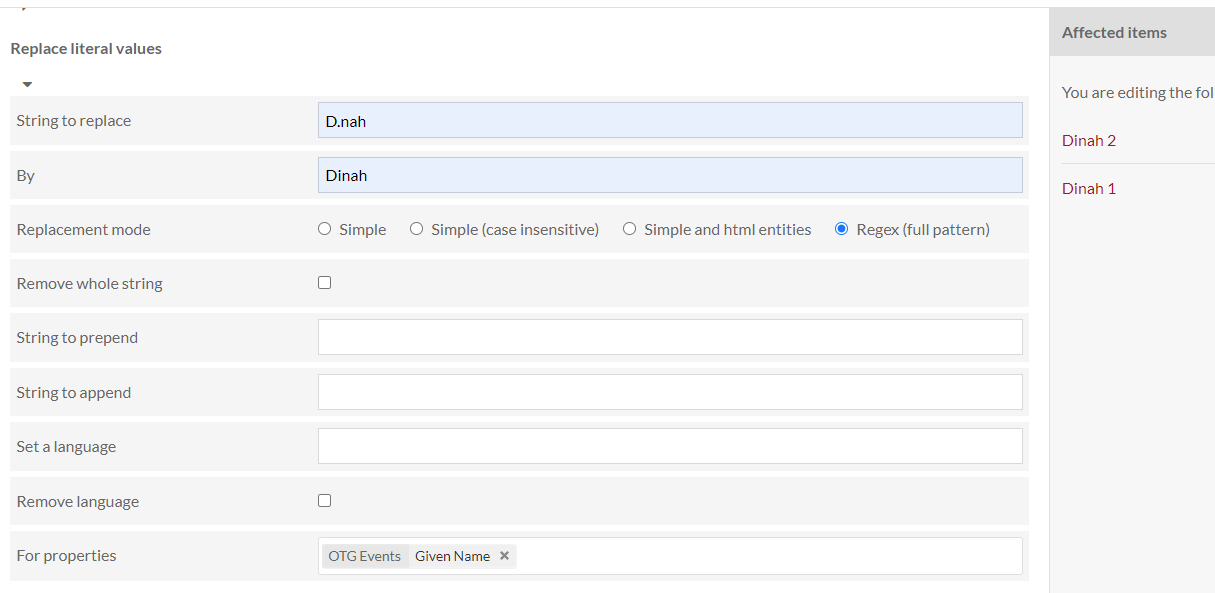This screenshot has height=593, width=1215.
Task: Select Regex (full pattern) mode
Action: point(842,229)
